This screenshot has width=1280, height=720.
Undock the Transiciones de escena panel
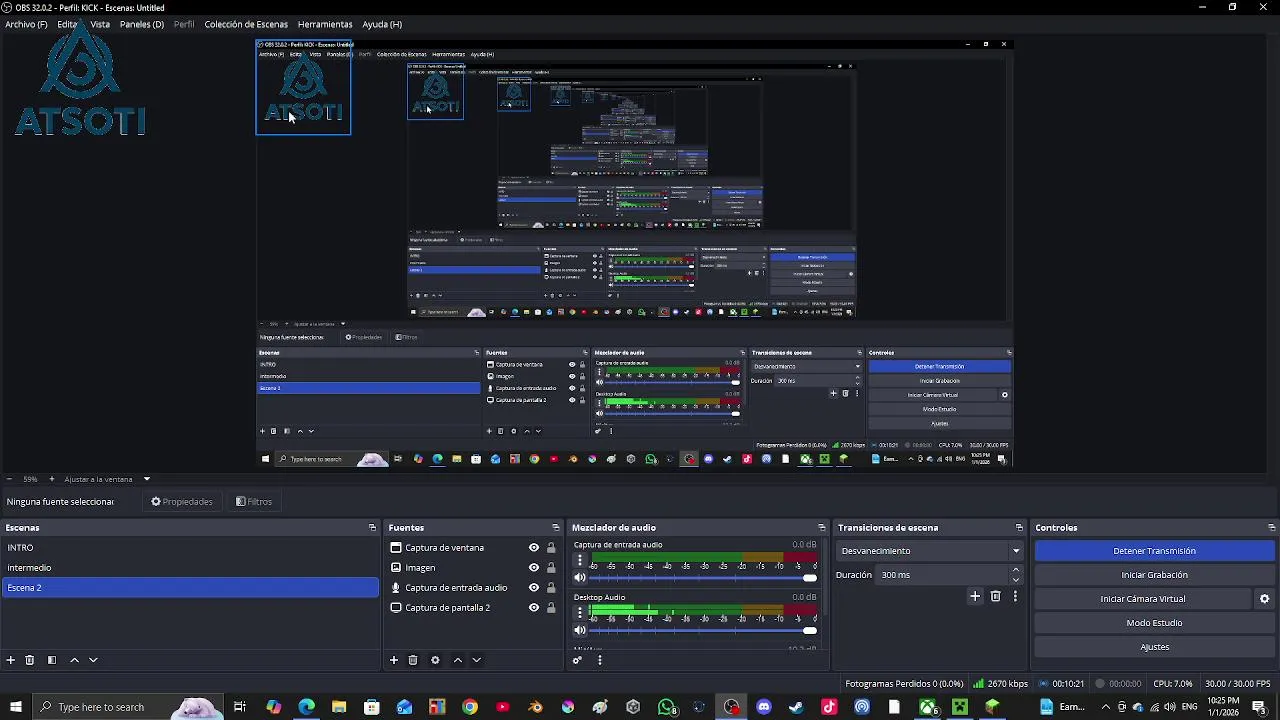point(1019,528)
